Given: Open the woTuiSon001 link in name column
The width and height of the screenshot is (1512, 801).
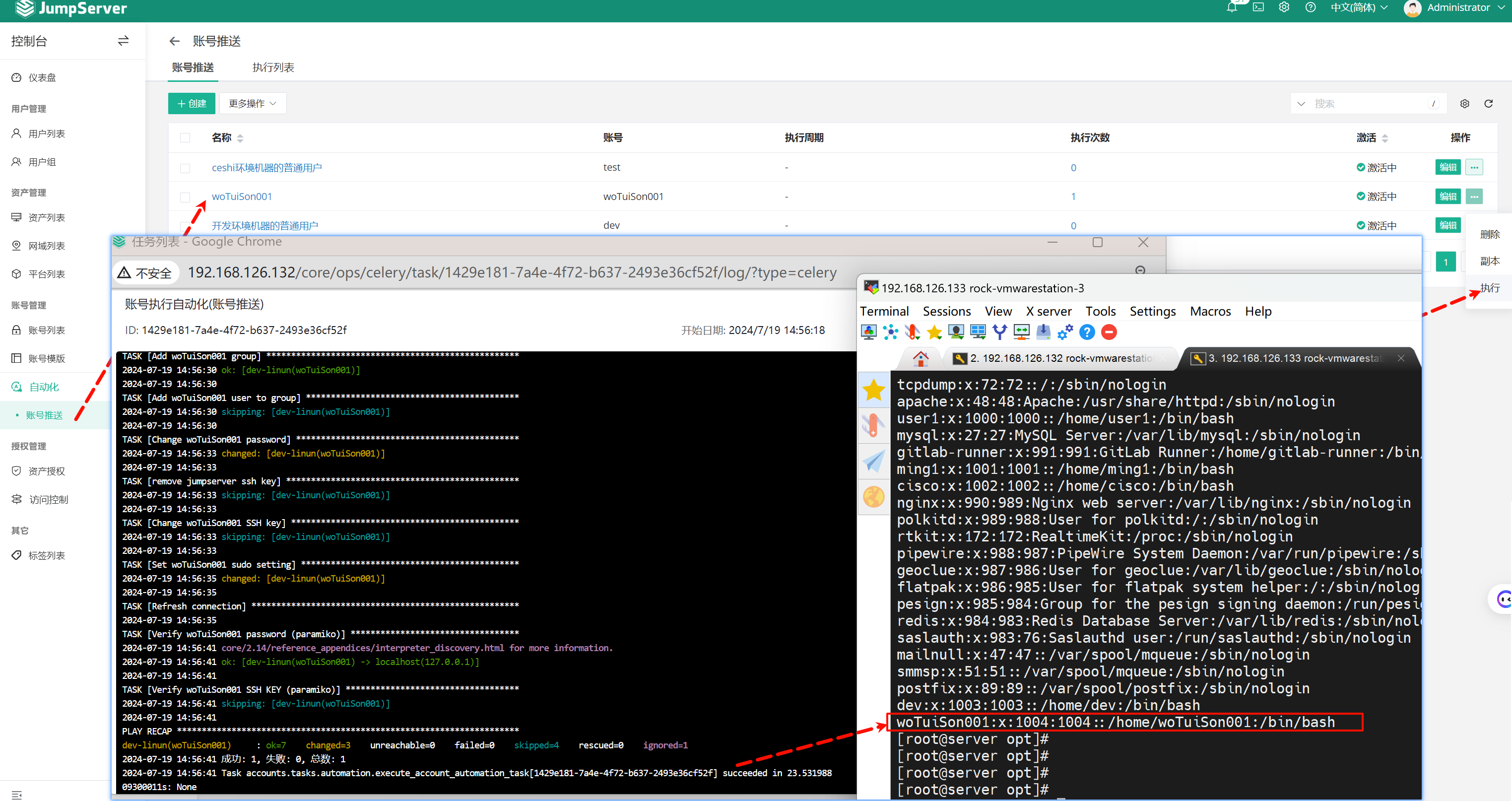Looking at the screenshot, I should pyautogui.click(x=242, y=197).
